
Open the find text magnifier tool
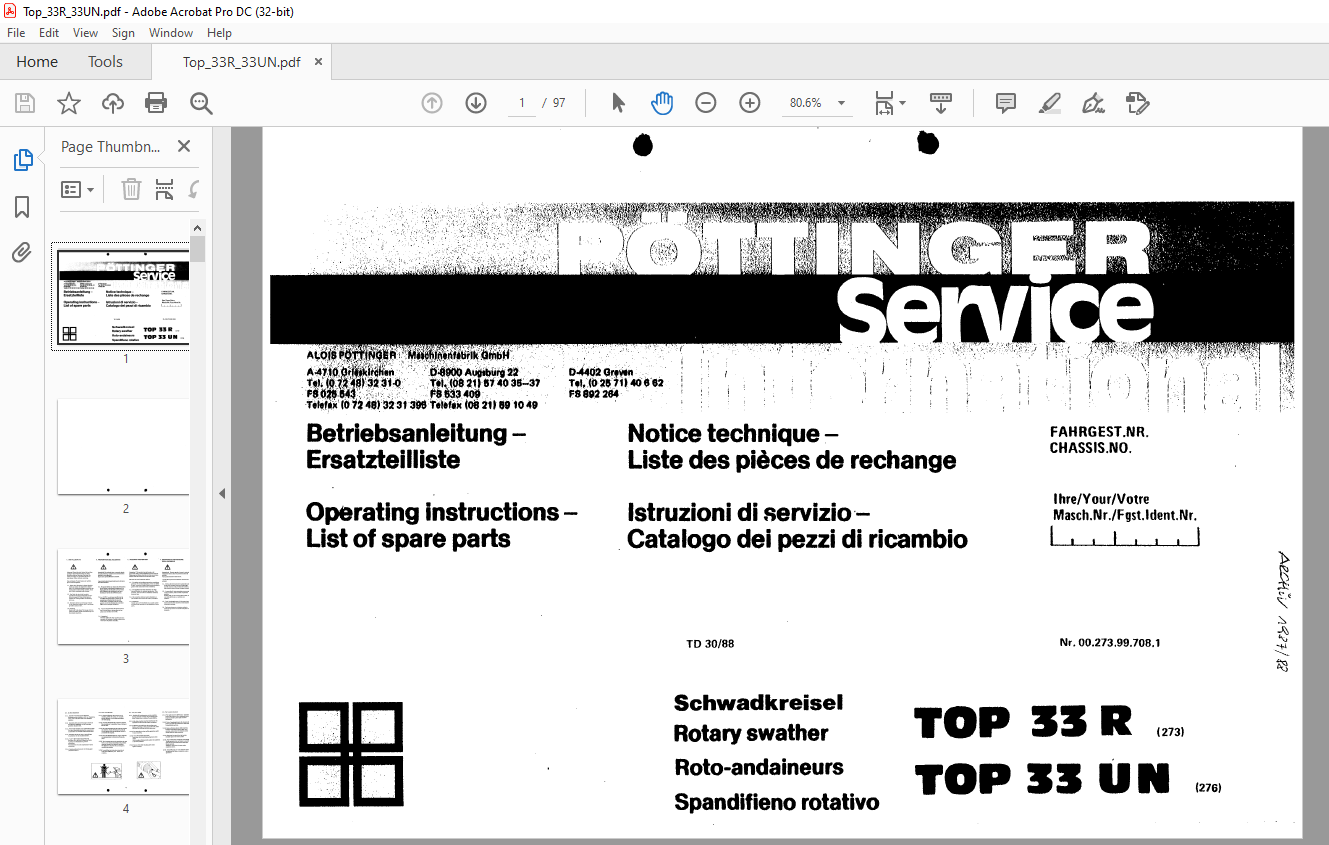click(x=202, y=103)
